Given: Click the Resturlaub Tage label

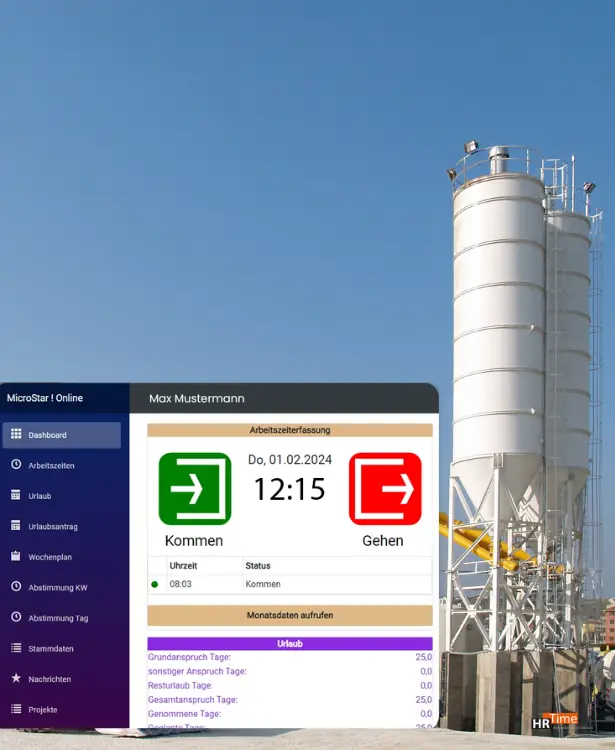Looking at the screenshot, I should pos(180,685).
